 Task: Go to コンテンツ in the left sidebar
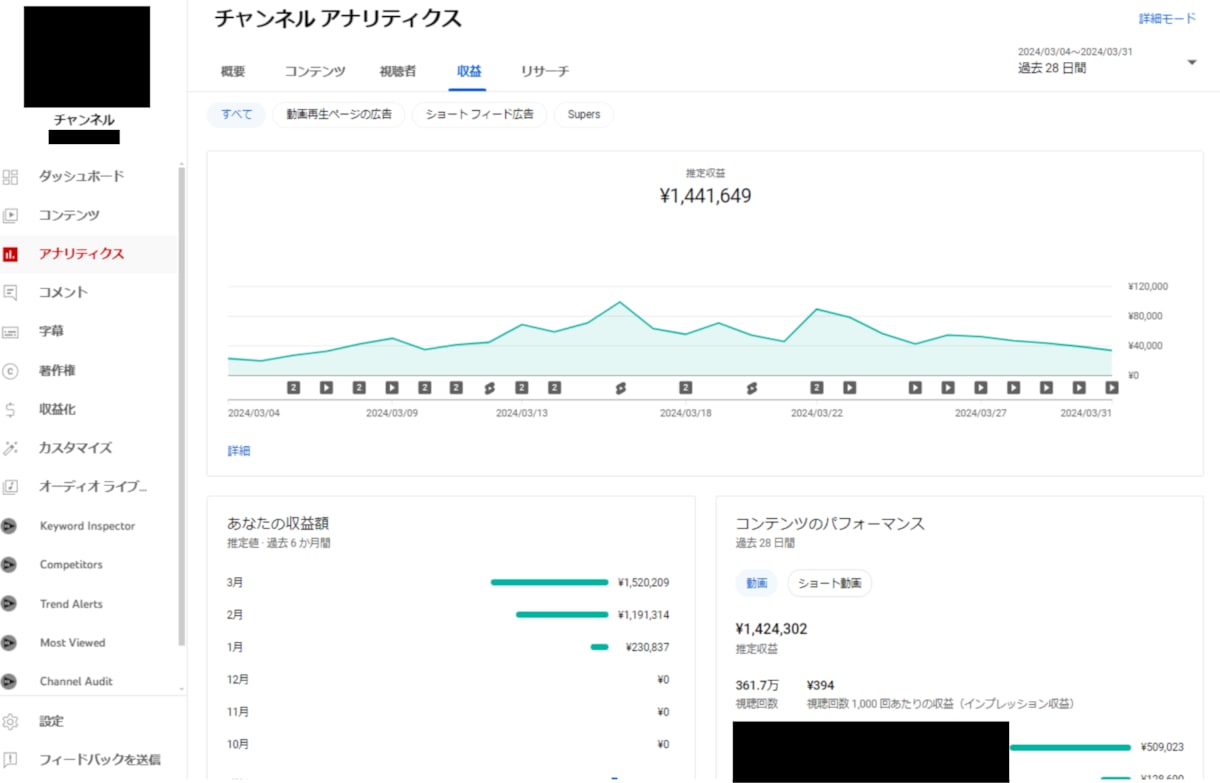(68, 215)
